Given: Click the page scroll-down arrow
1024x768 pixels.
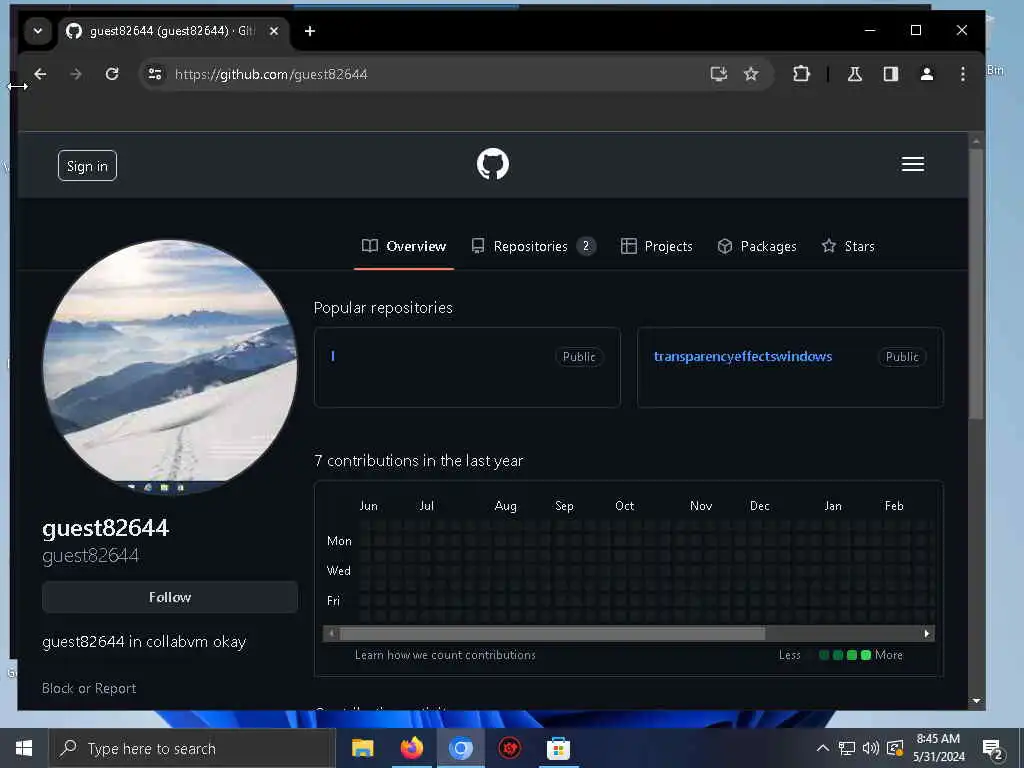Looking at the screenshot, I should pyautogui.click(x=976, y=701).
